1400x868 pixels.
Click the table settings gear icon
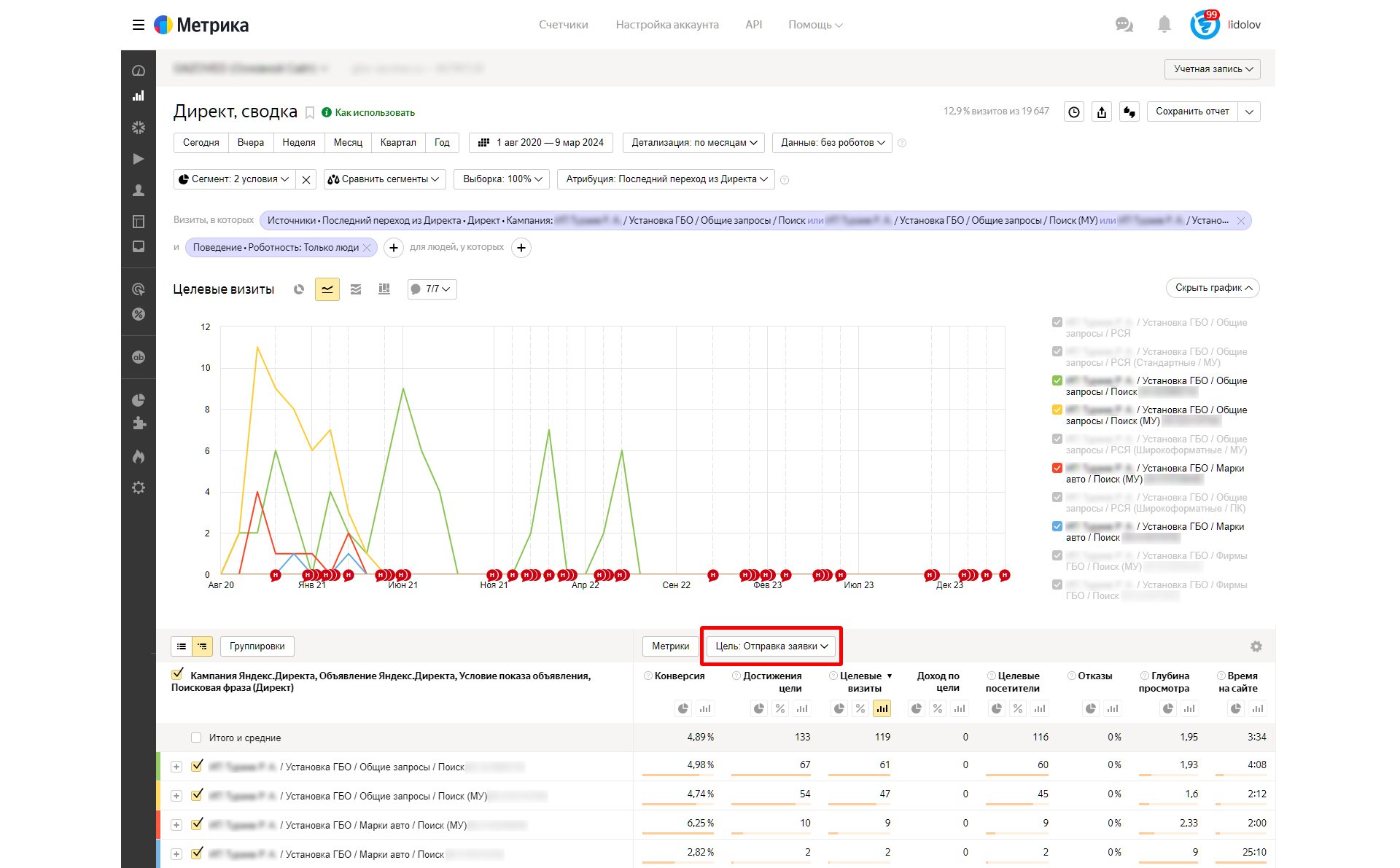coord(1256,646)
